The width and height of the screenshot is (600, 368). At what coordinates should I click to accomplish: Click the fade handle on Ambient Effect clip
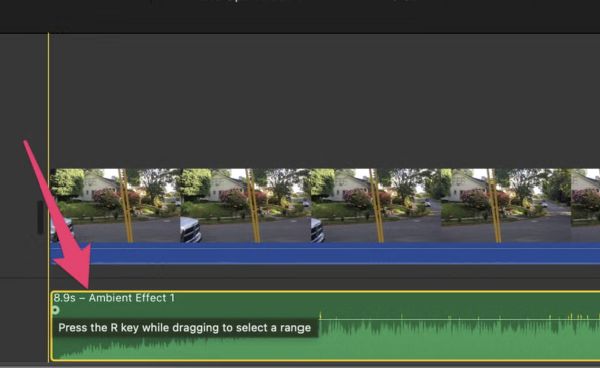click(55, 310)
